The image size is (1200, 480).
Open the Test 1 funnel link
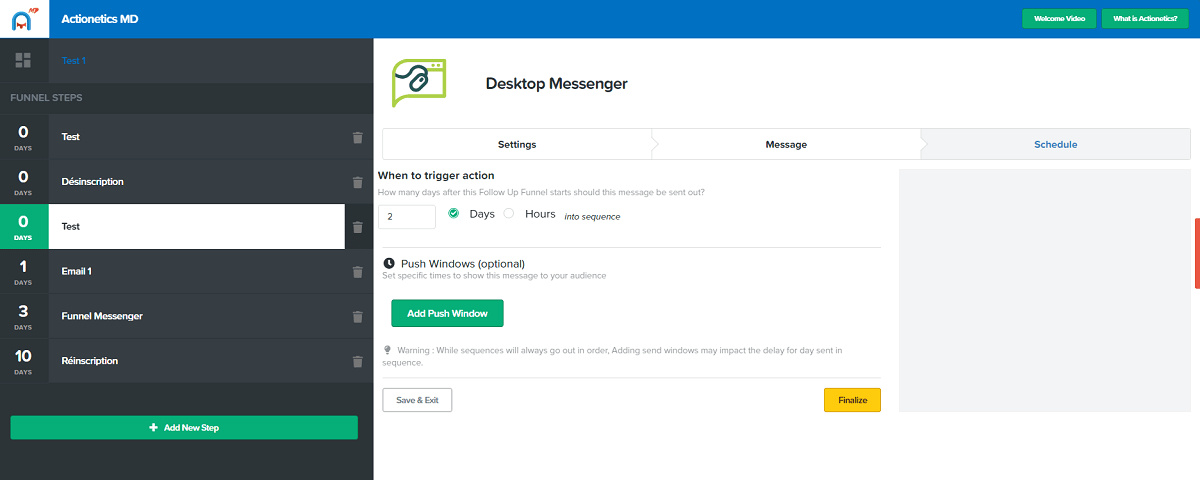point(74,61)
